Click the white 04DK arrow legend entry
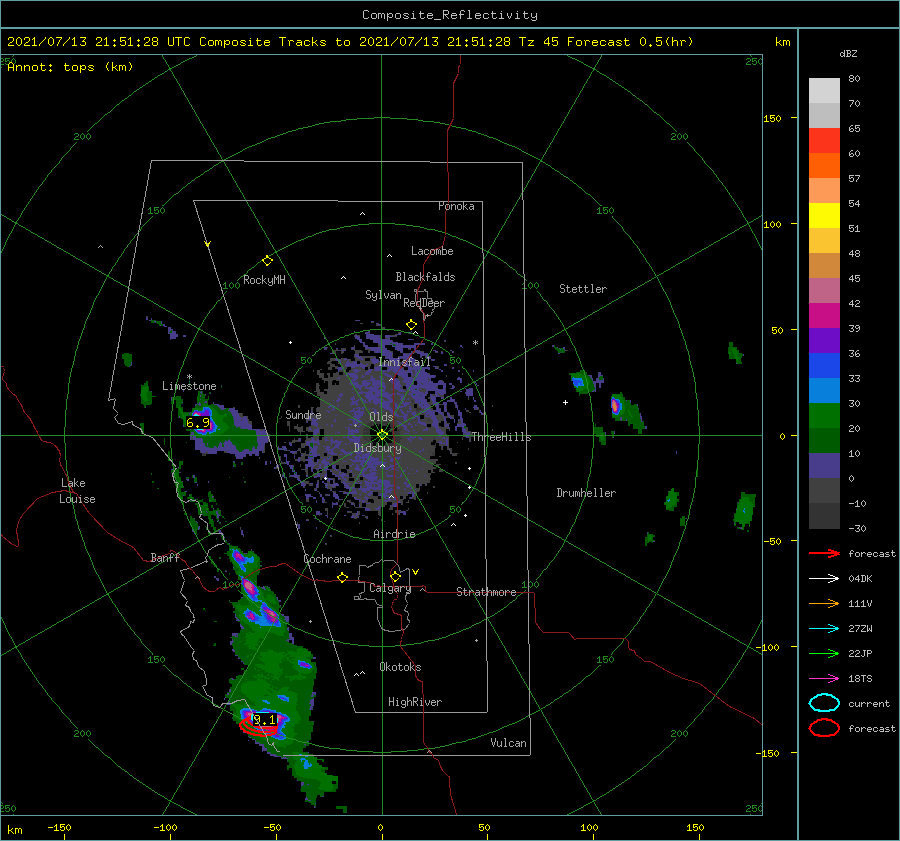This screenshot has width=900, height=841. pos(840,579)
